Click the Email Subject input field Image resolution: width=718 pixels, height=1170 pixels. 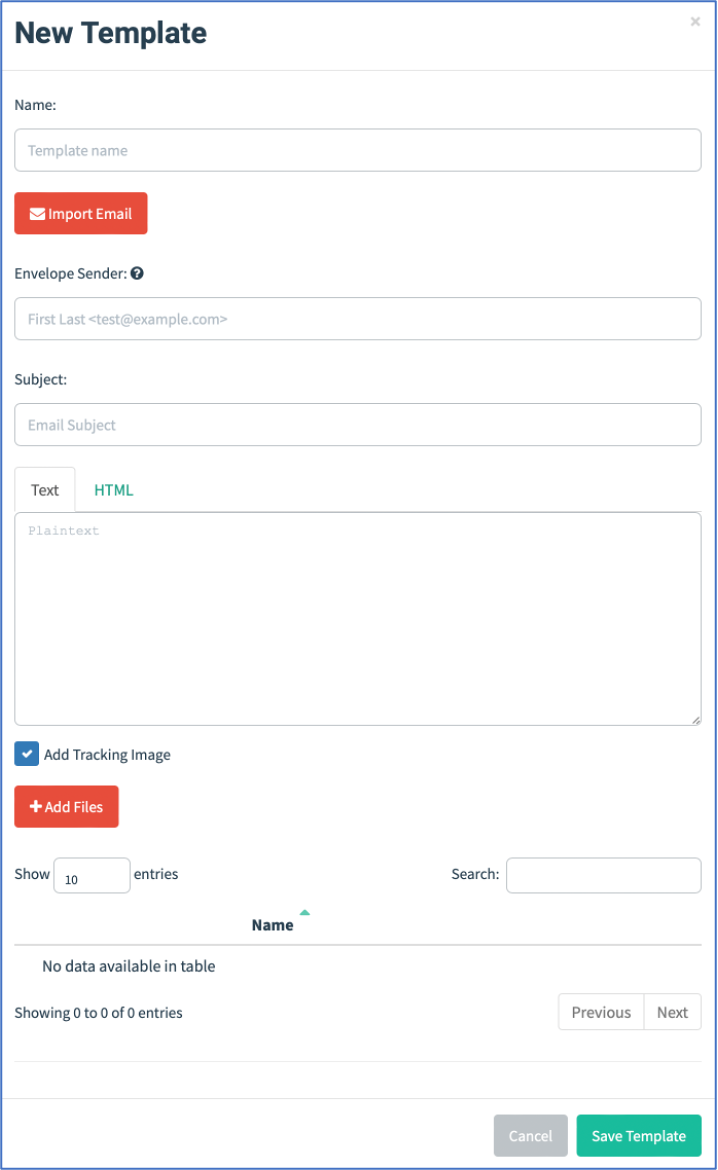coord(358,425)
